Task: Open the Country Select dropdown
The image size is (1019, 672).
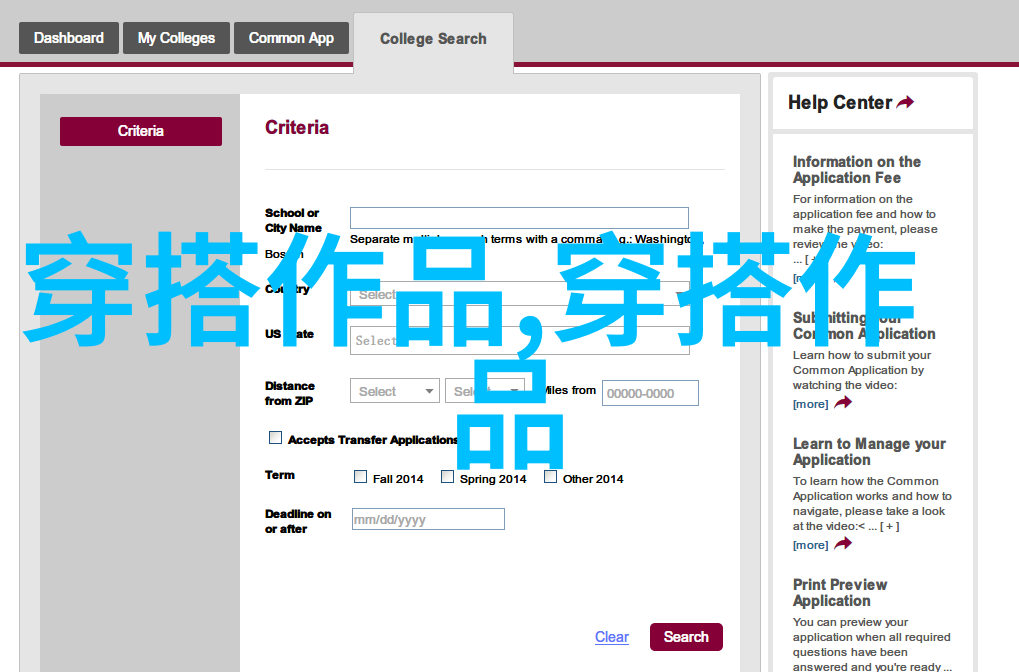Action: 520,295
